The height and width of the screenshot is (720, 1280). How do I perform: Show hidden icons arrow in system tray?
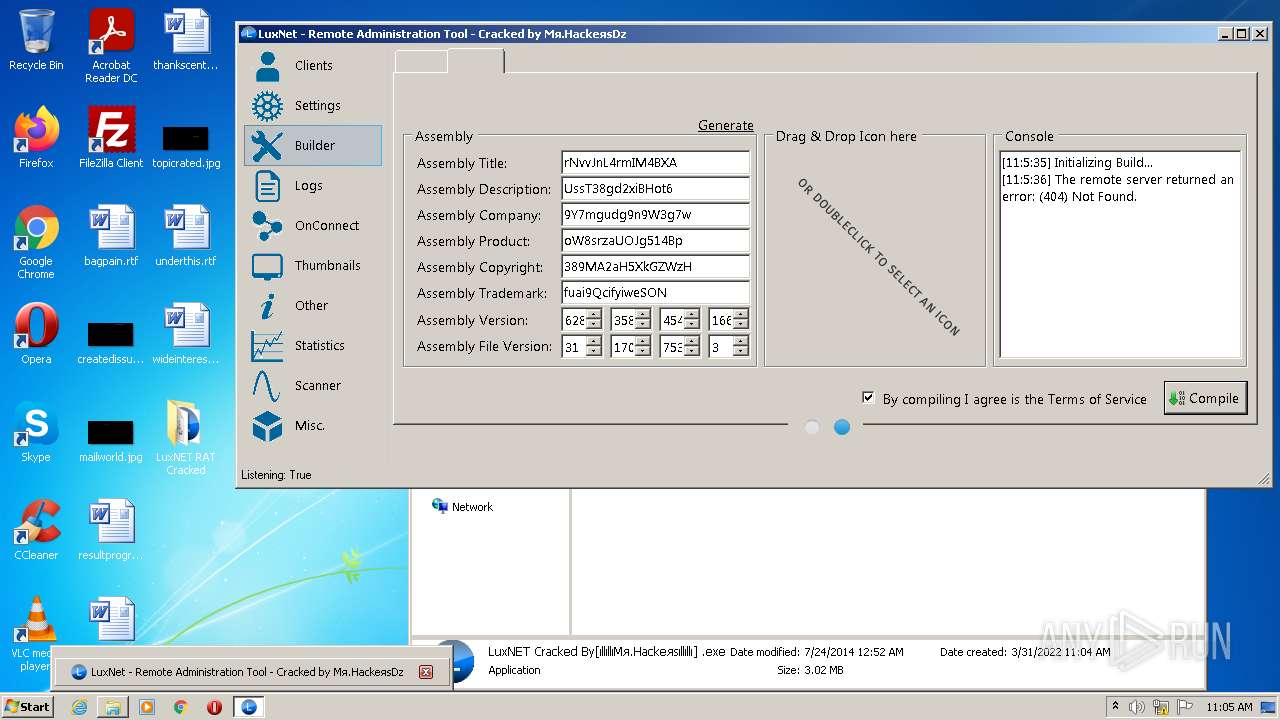[1115, 707]
